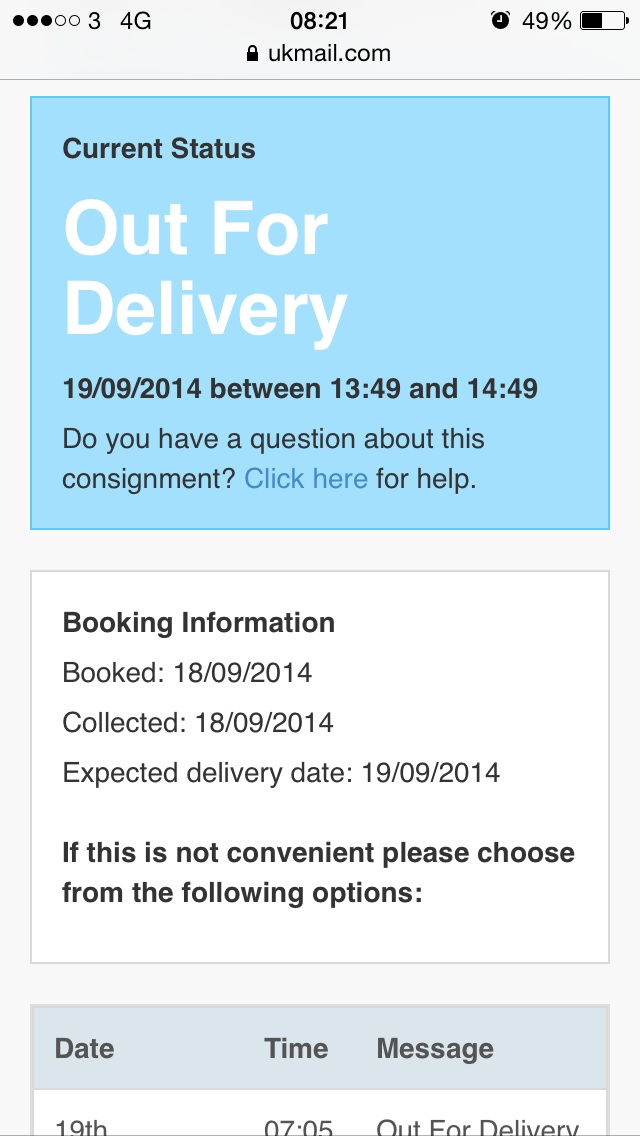
Task: Tap the Message column header
Action: pyautogui.click(x=435, y=1048)
